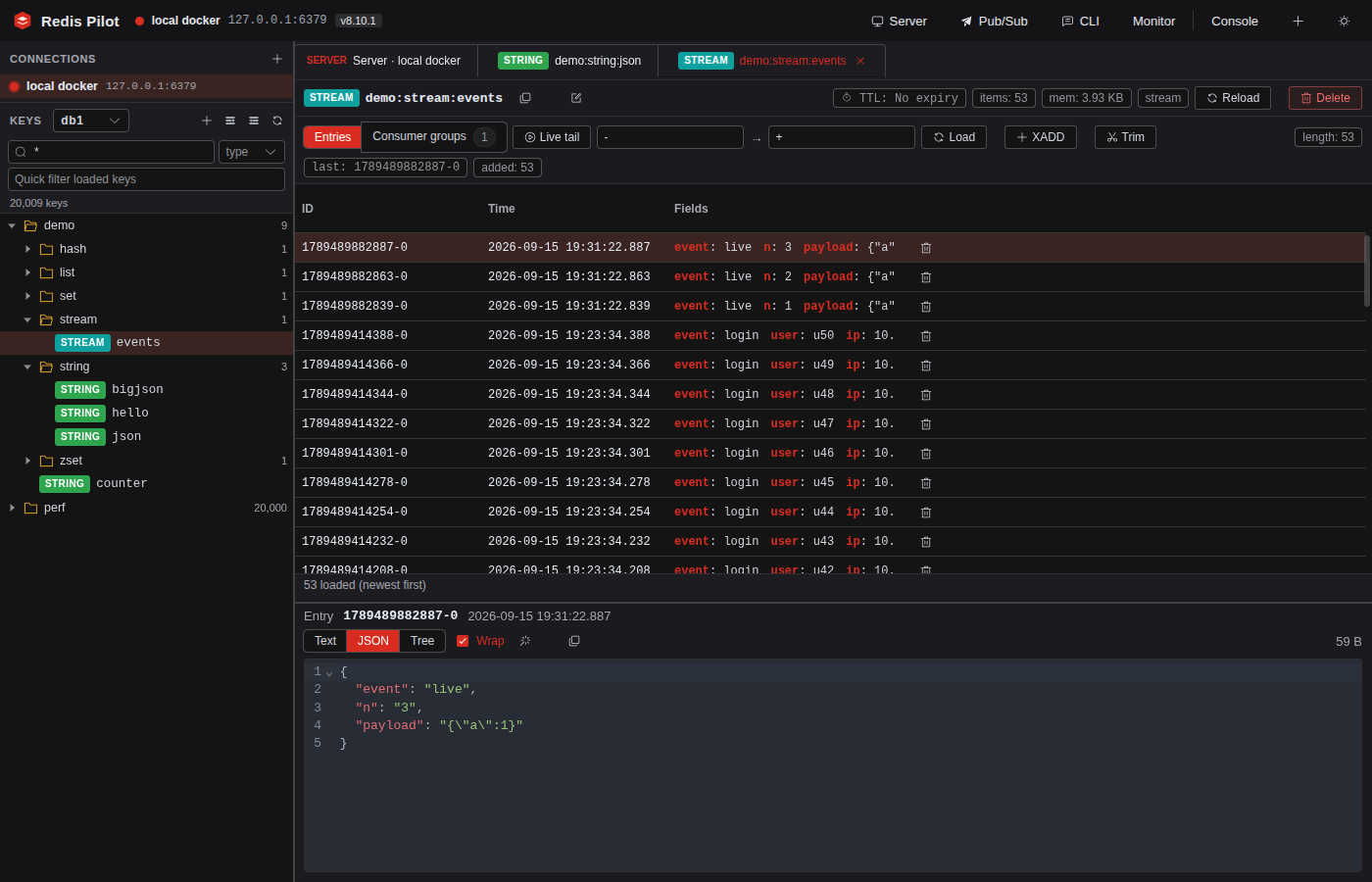Click the format/beautify sparkle icon
This screenshot has height=882, width=1372.
525,641
